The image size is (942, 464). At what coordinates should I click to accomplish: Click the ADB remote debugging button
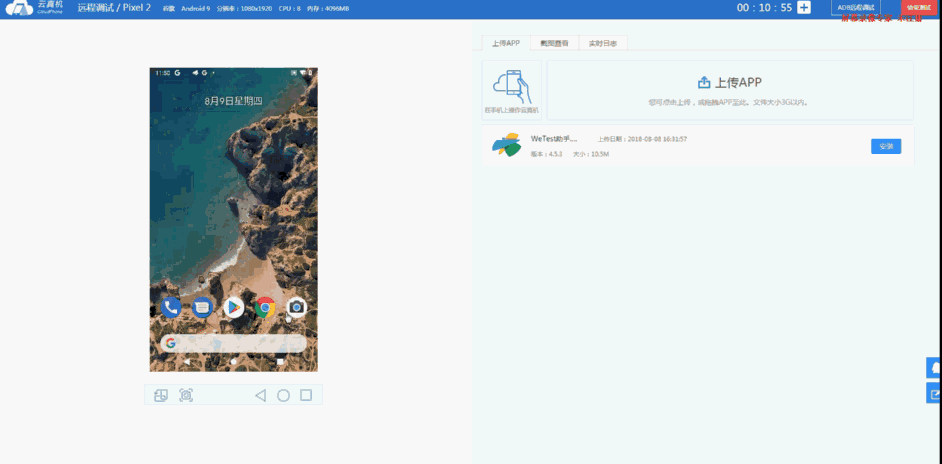855,7
